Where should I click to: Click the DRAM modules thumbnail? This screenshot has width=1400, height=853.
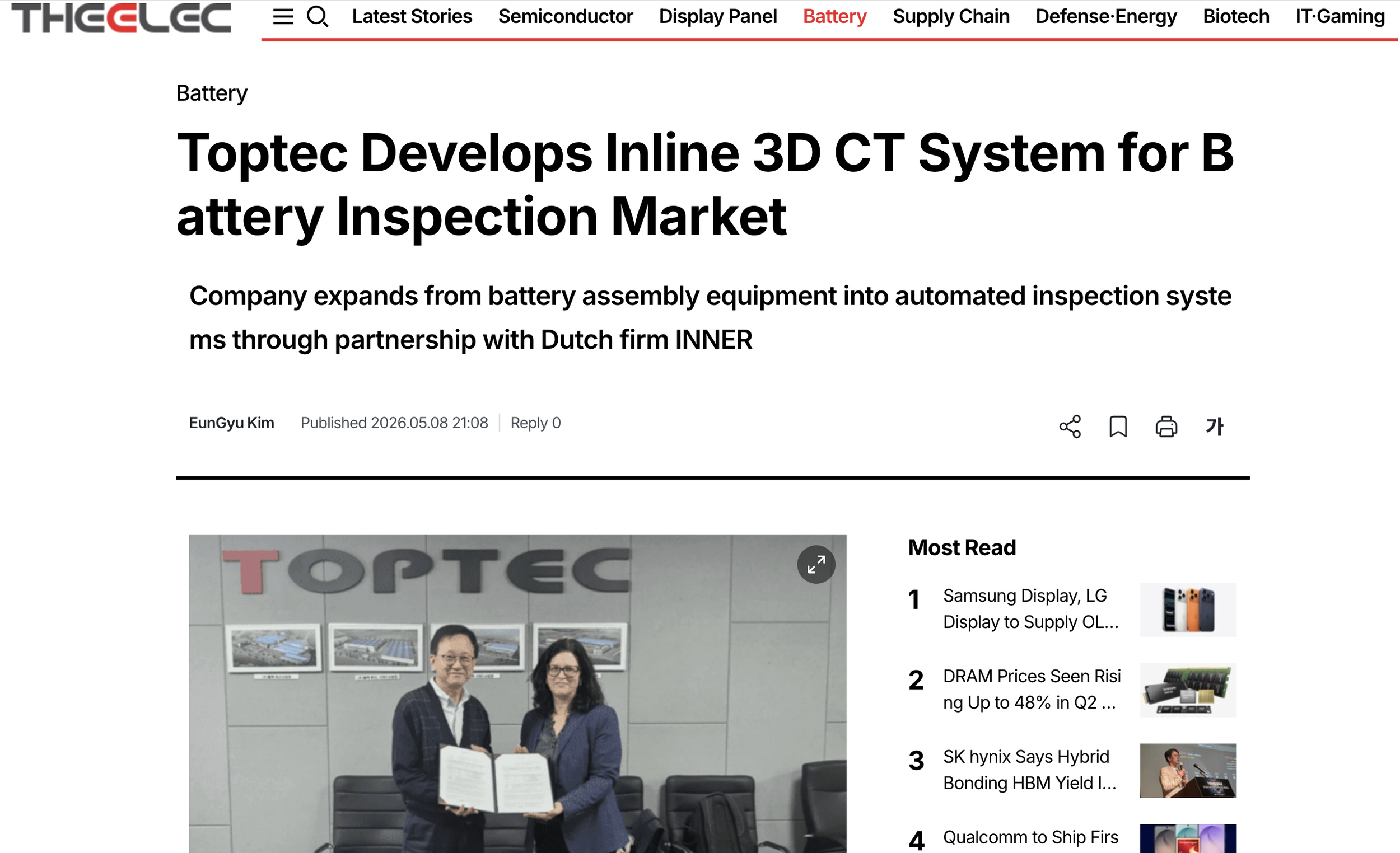1188,690
